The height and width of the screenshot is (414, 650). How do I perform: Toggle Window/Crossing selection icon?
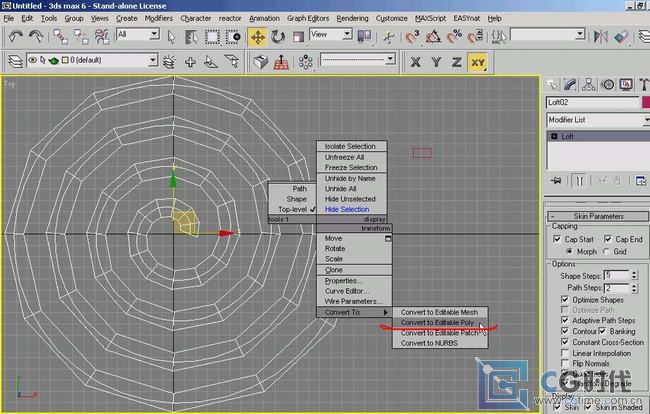pyautogui.click(x=233, y=37)
